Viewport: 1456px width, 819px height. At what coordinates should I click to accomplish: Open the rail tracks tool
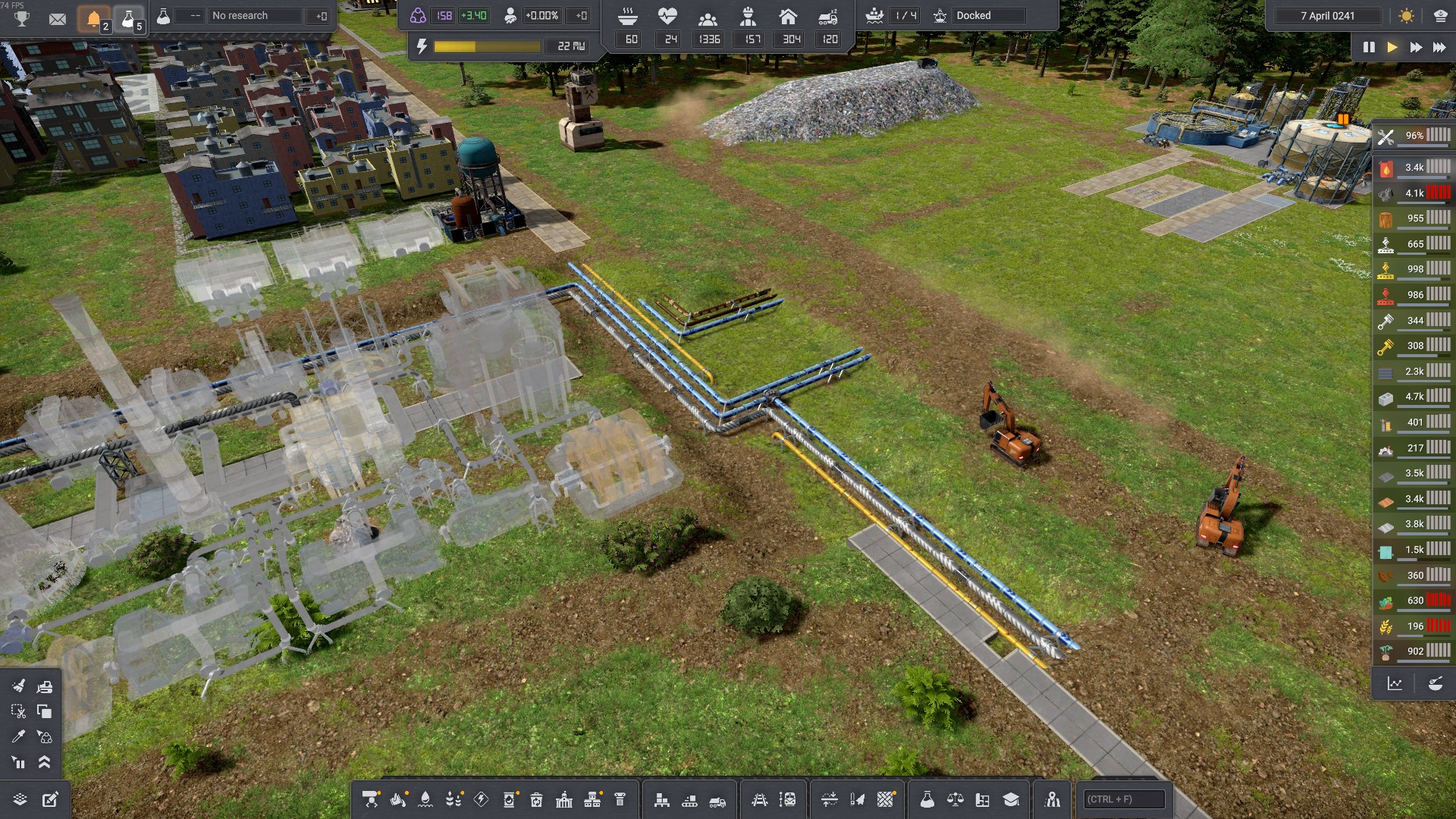(x=759, y=799)
